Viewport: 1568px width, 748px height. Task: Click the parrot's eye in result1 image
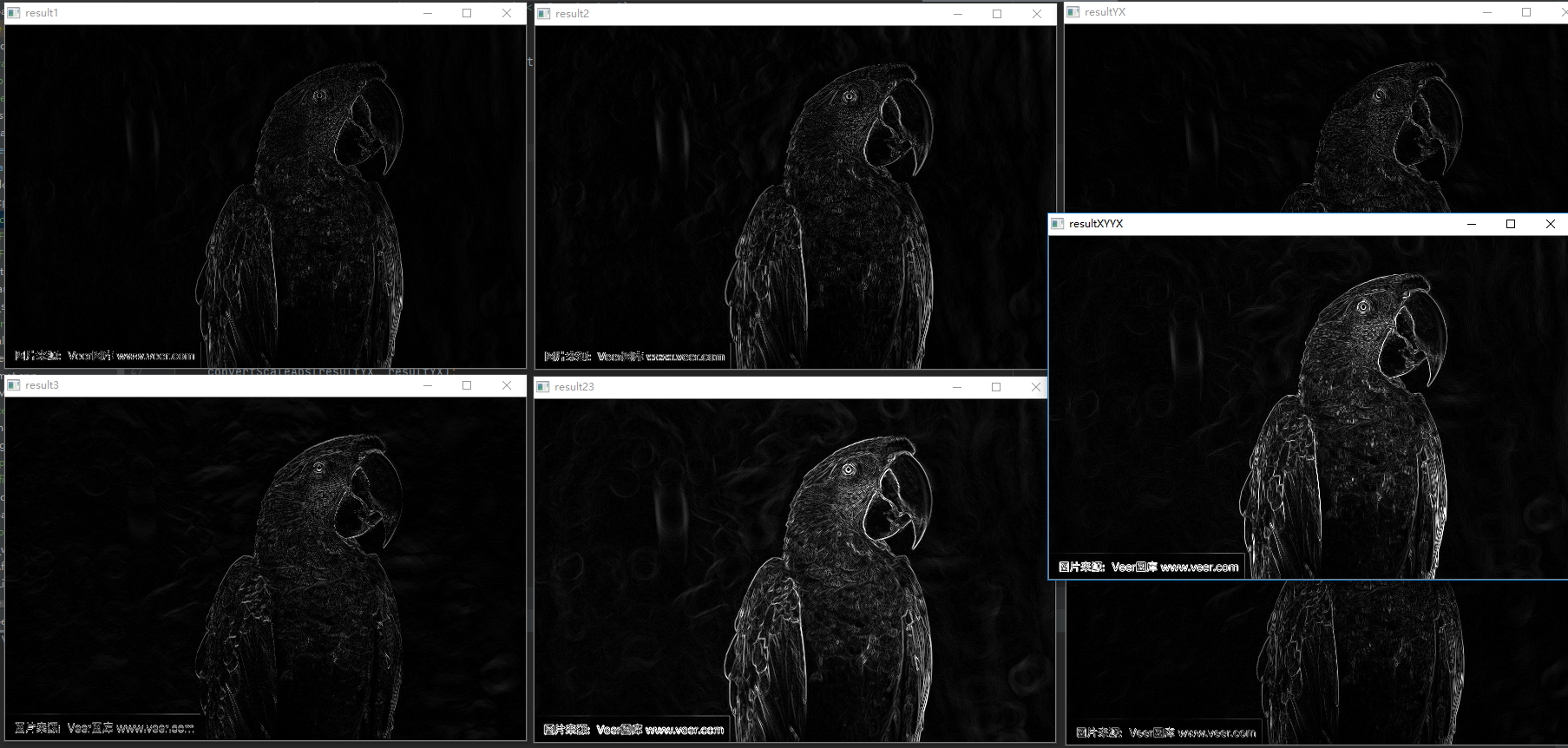(319, 95)
